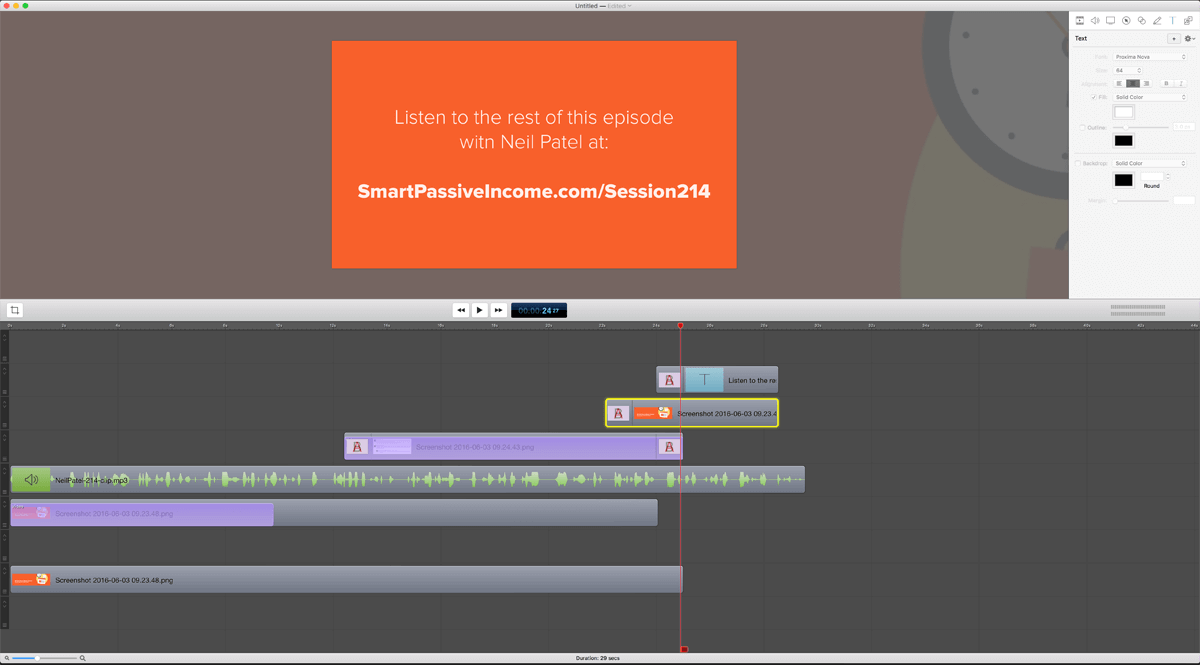The width and height of the screenshot is (1200, 665).
Task: Open the text gear settings menu
Action: (1190, 39)
